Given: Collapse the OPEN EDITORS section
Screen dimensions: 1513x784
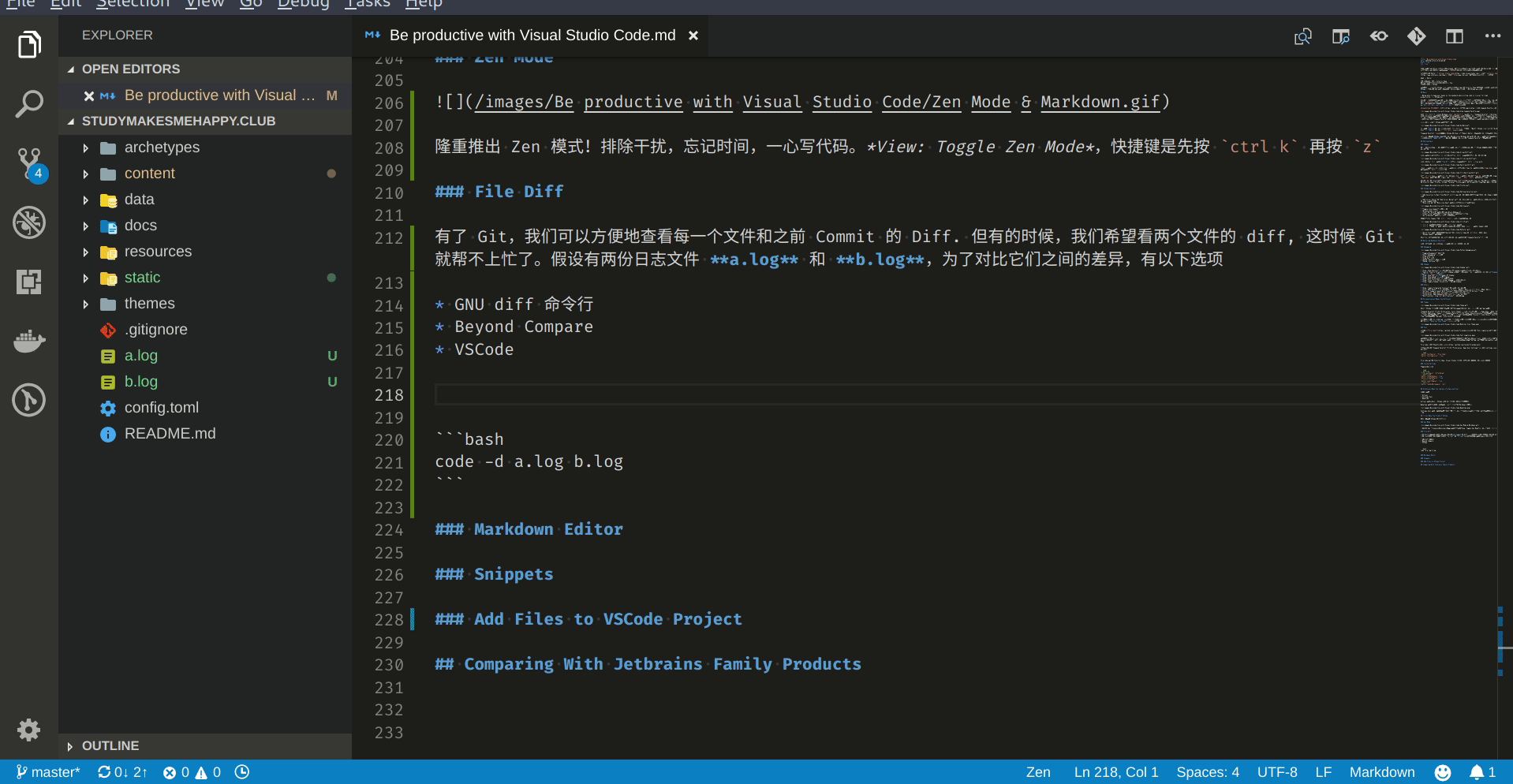Looking at the screenshot, I should pos(205,69).
